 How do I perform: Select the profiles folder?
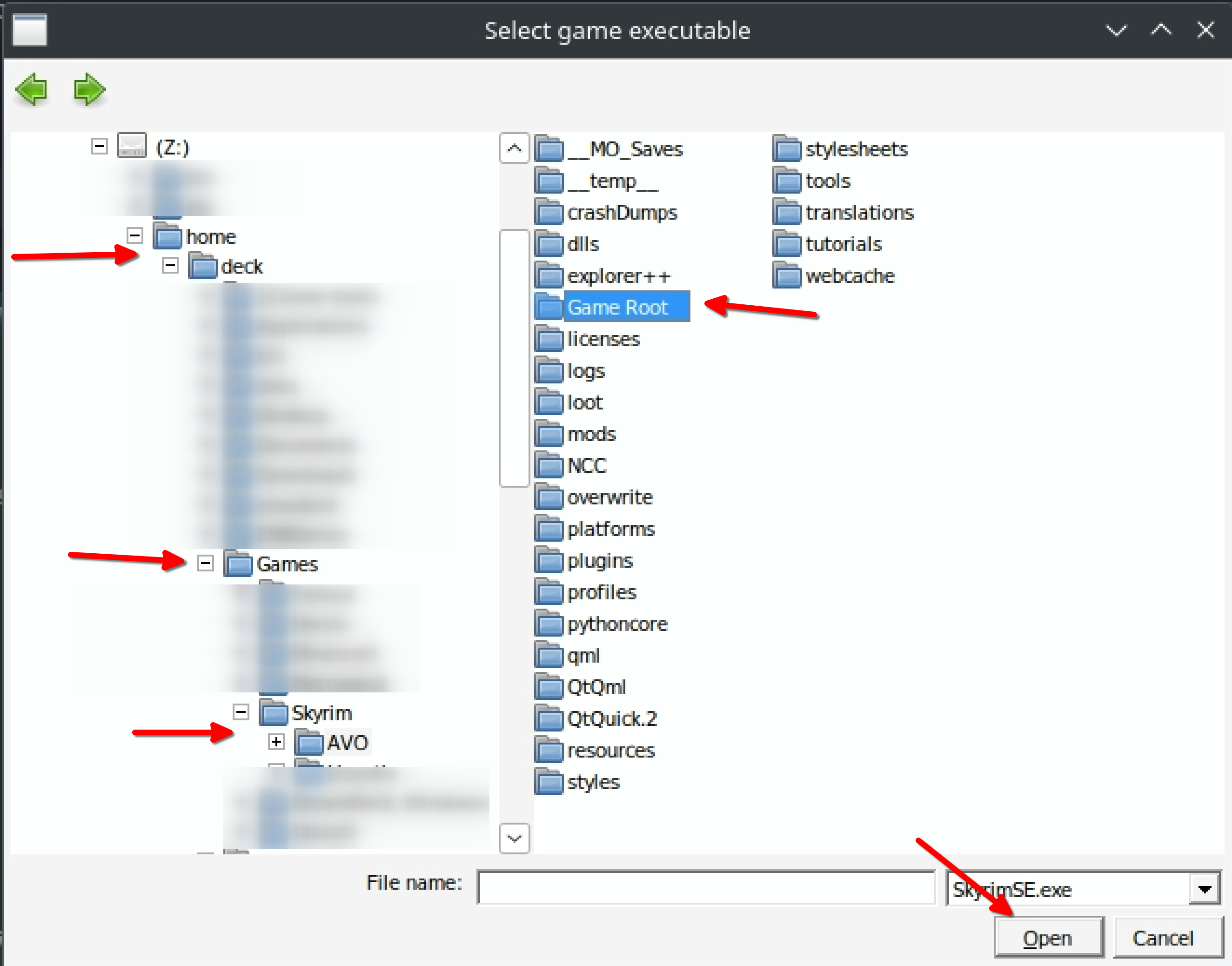point(602,593)
